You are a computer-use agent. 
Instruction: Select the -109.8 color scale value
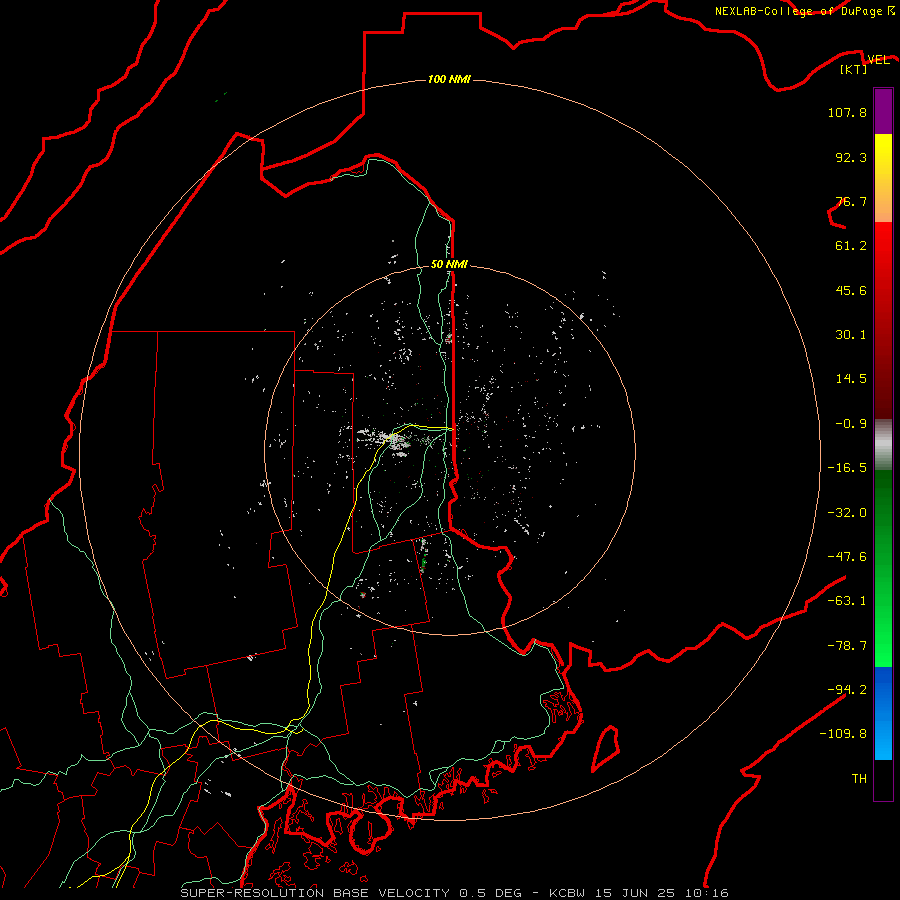tap(844, 734)
